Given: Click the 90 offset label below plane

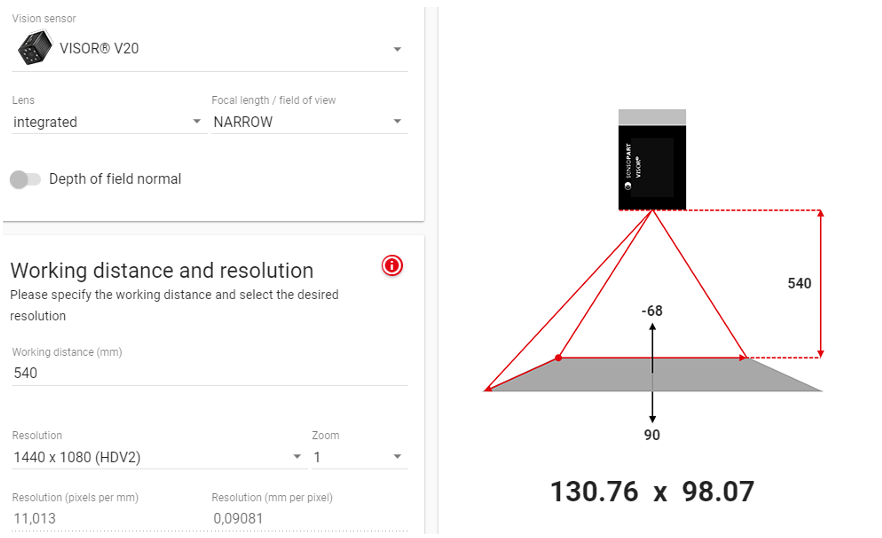Looking at the screenshot, I should (652, 435).
